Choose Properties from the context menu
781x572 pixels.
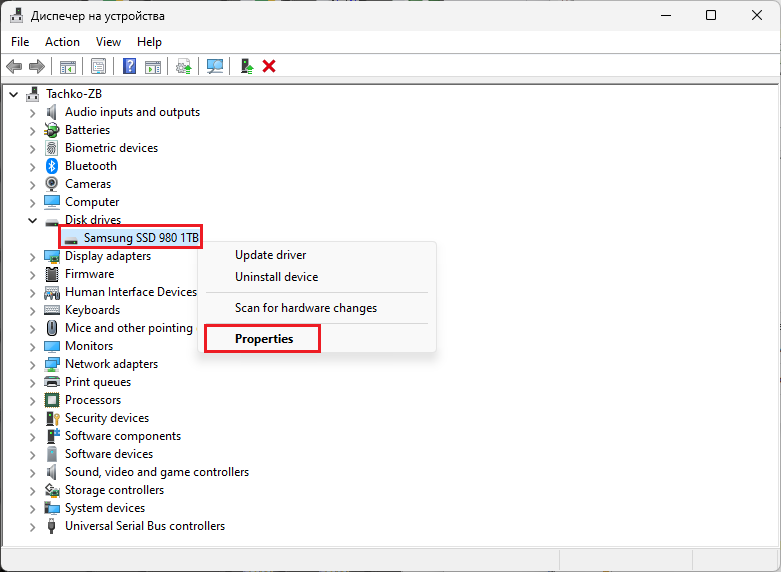click(264, 339)
